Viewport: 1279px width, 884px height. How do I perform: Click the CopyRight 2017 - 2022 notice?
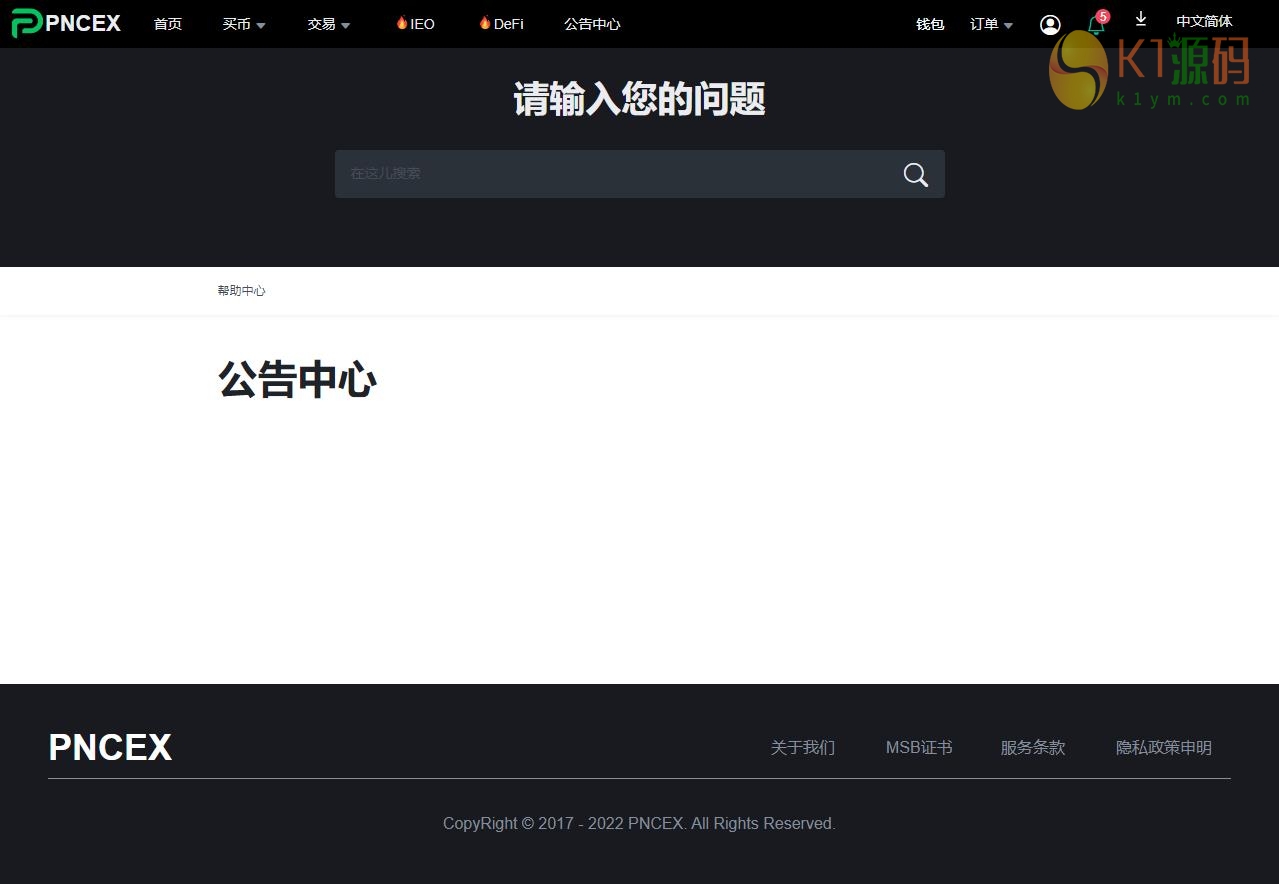click(x=639, y=824)
